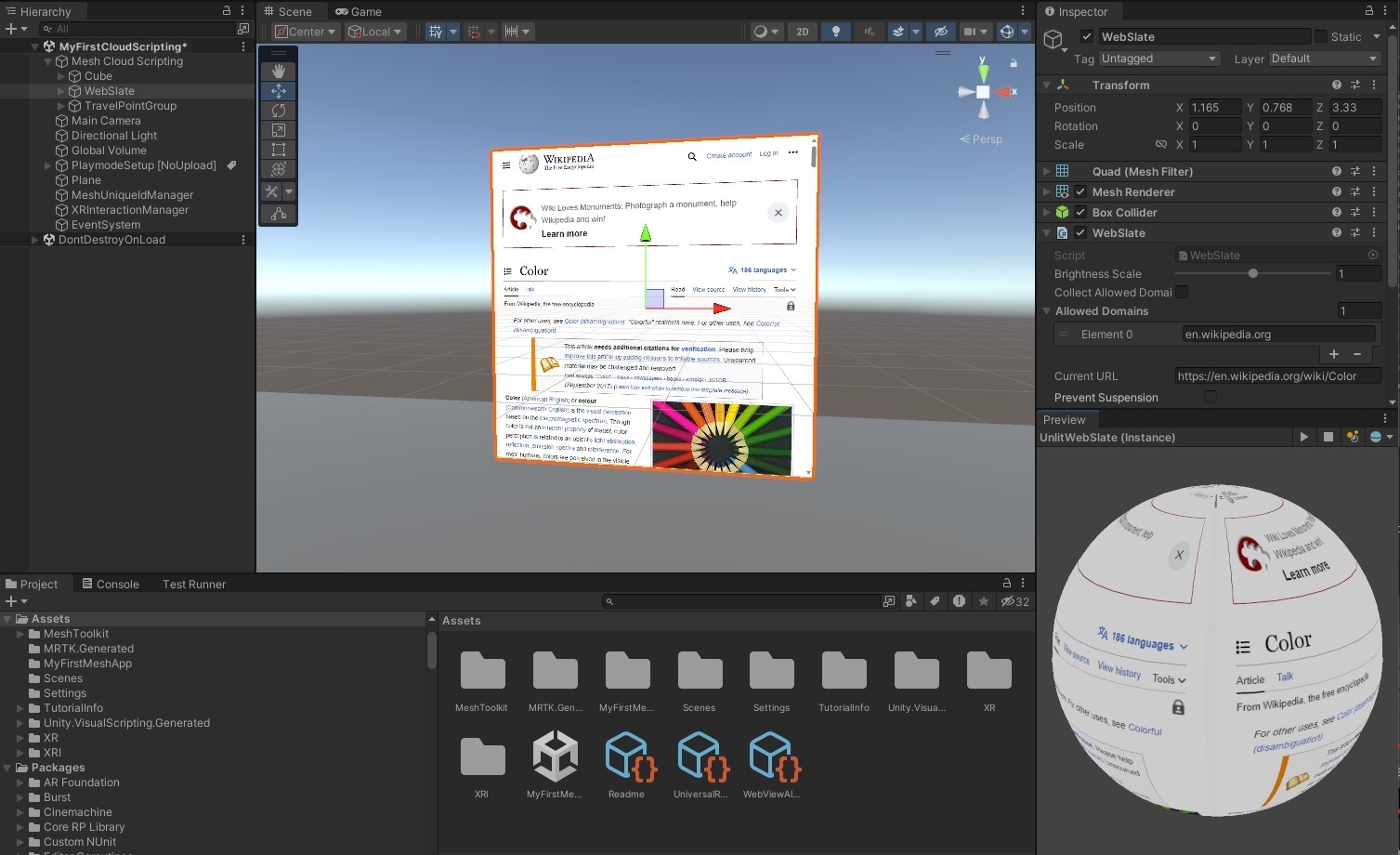This screenshot has height=855, width=1400.
Task: Lock the Inspector panel
Action: tap(1369, 11)
